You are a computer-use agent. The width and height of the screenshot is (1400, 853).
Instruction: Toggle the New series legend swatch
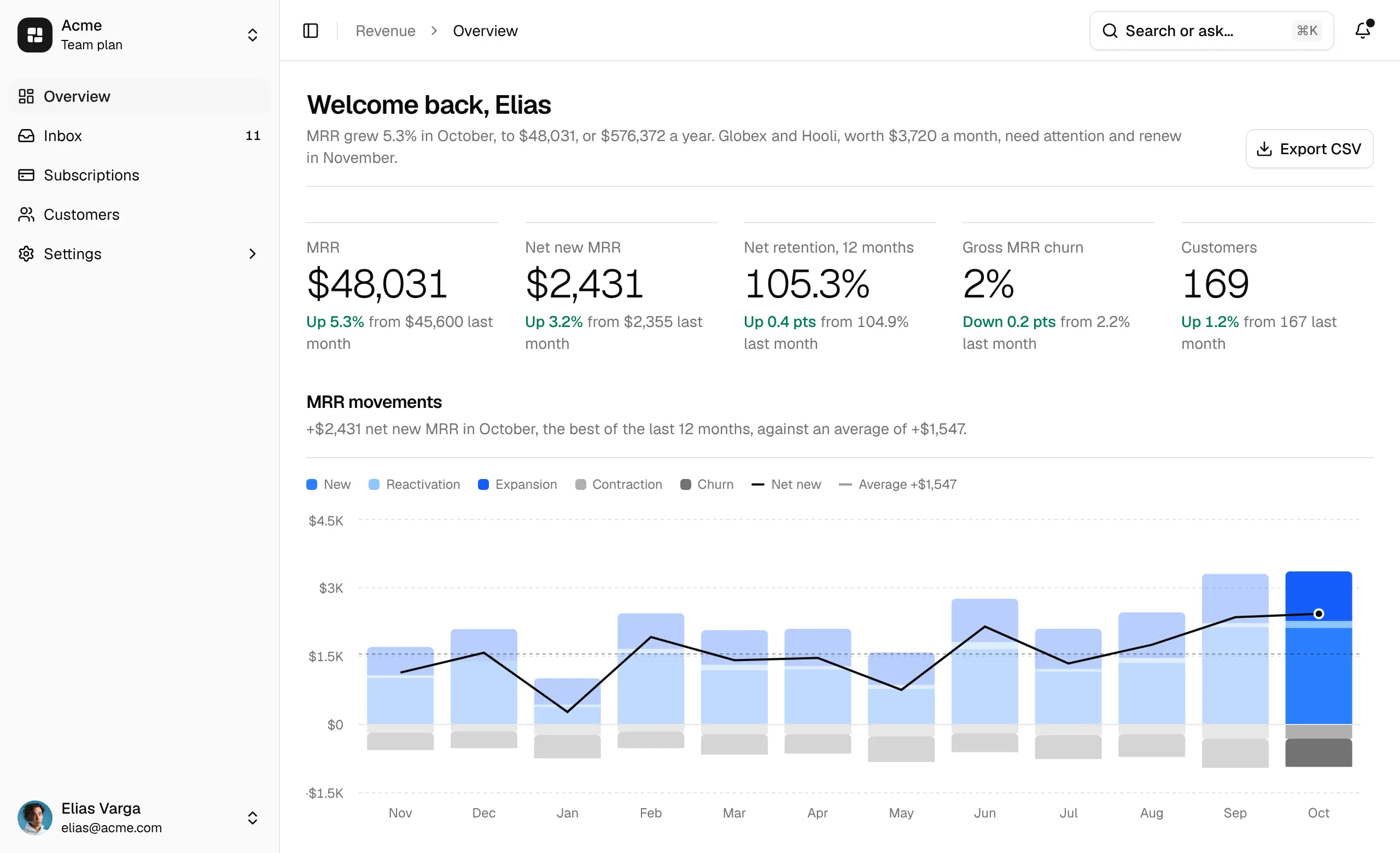[311, 484]
